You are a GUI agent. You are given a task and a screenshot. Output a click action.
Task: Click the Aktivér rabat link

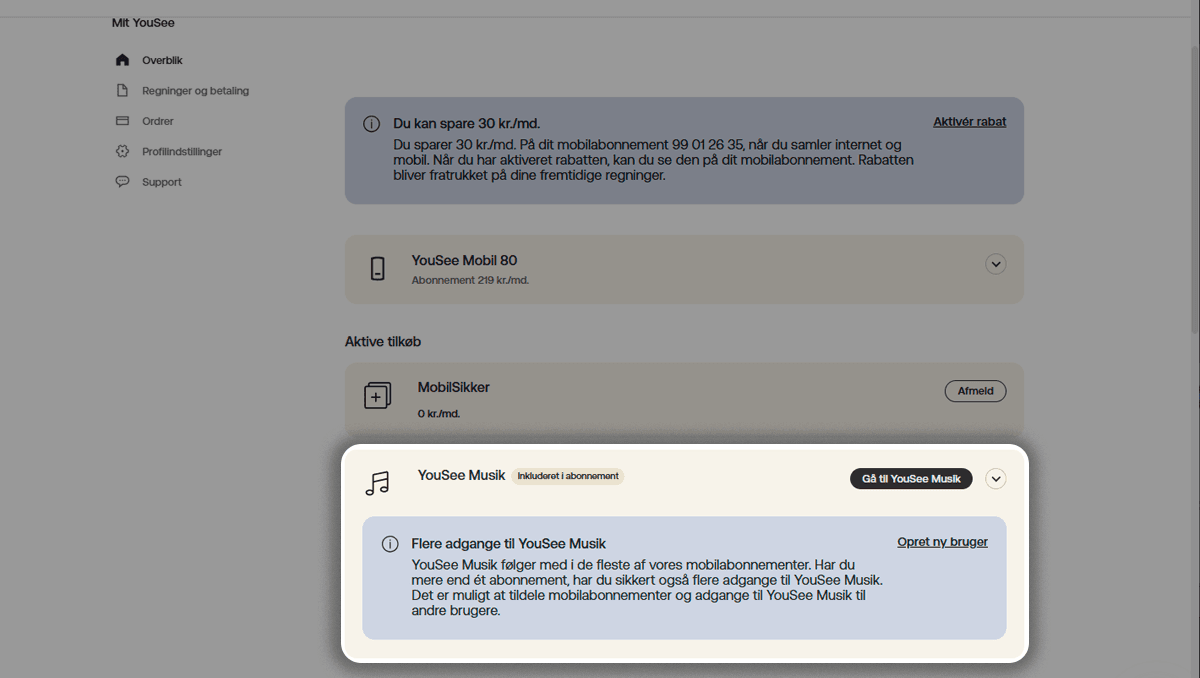click(969, 122)
